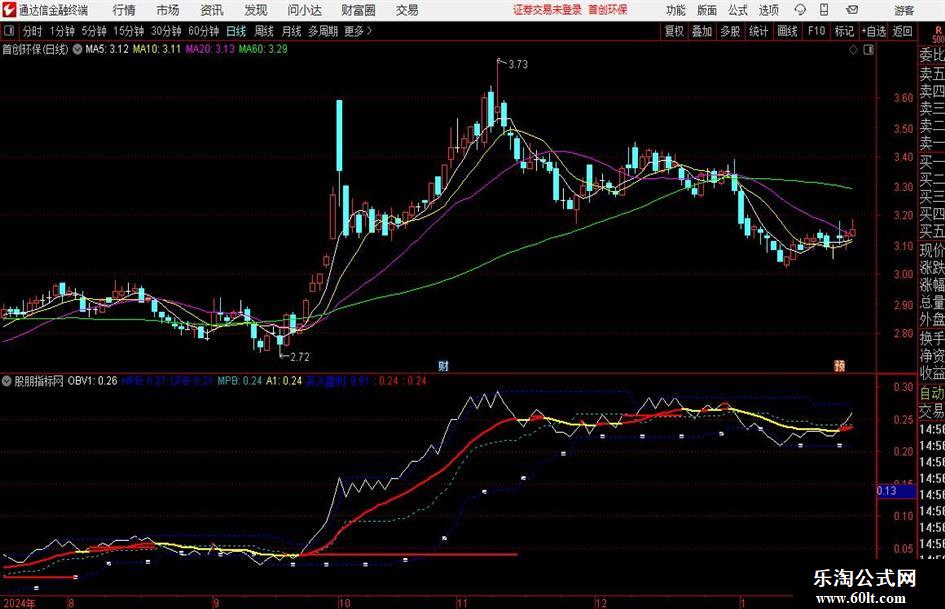Expand the 股朋指标网 indicator dropdown arrow
The image size is (945, 609).
(7, 381)
